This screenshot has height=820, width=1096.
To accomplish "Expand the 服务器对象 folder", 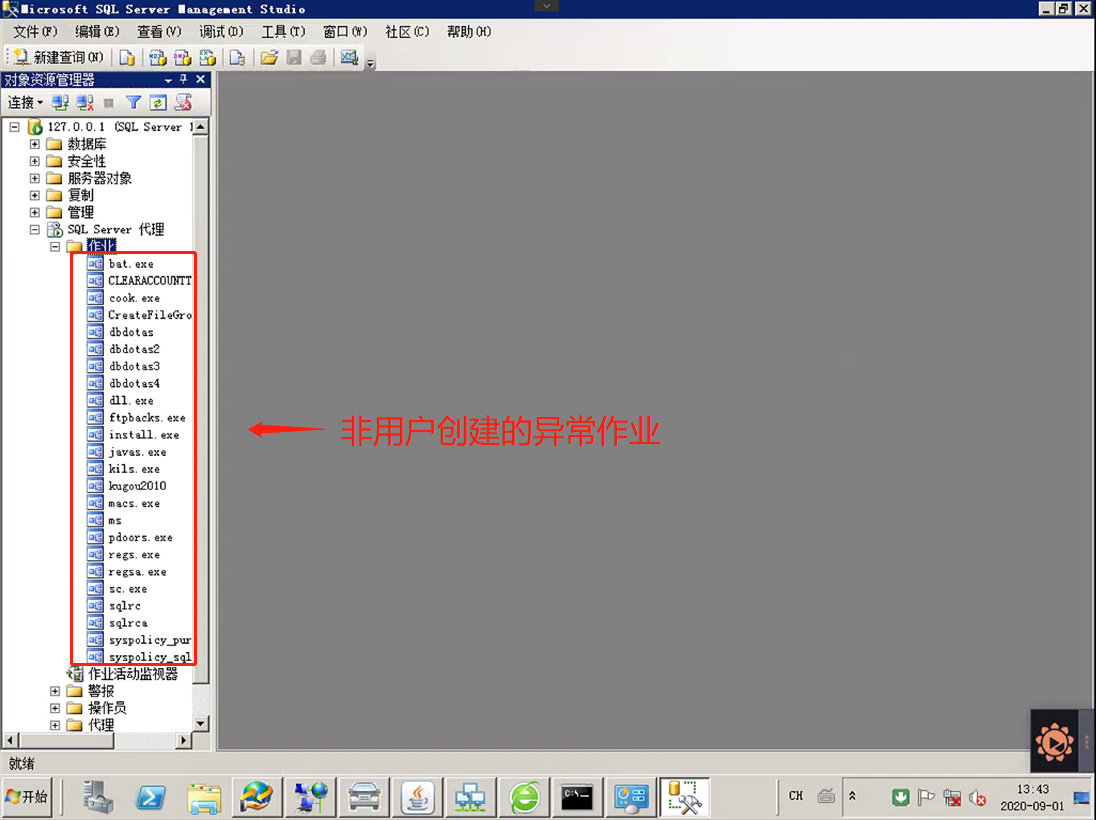I will [35, 178].
